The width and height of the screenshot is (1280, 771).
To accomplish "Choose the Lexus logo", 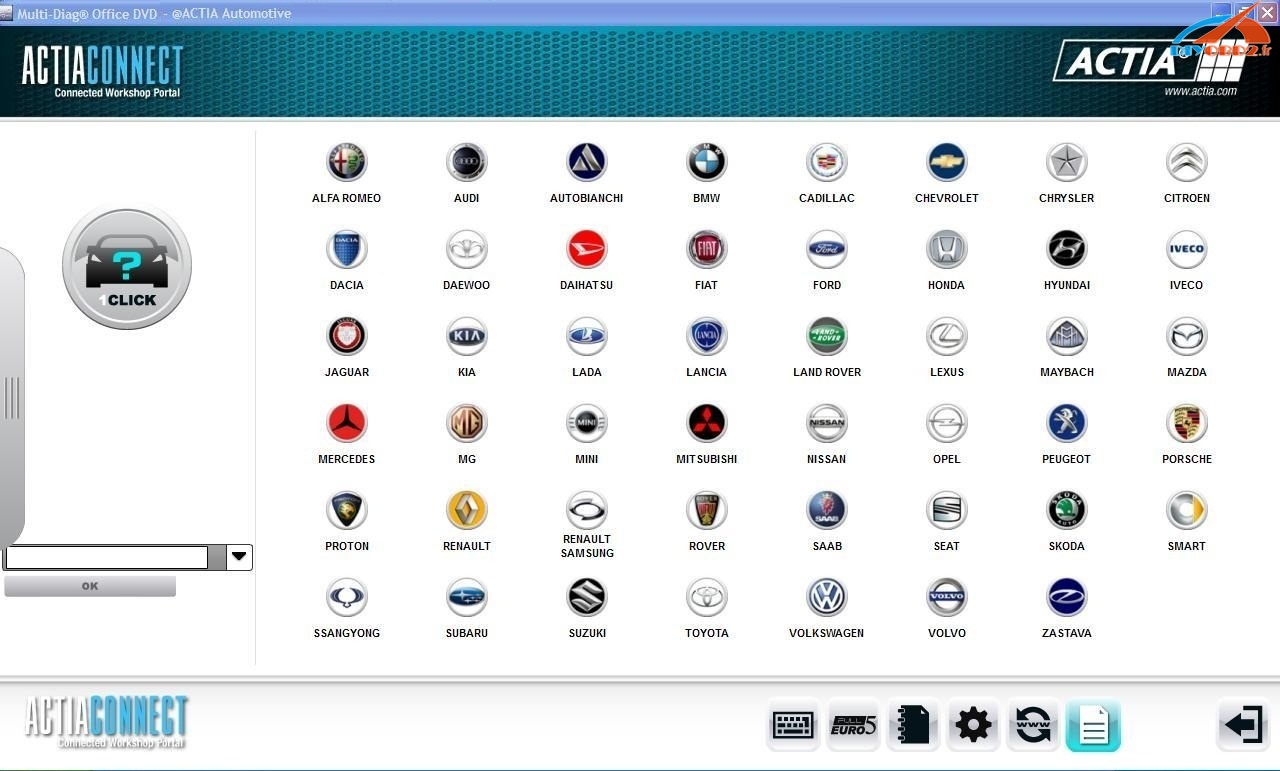I will 947,336.
